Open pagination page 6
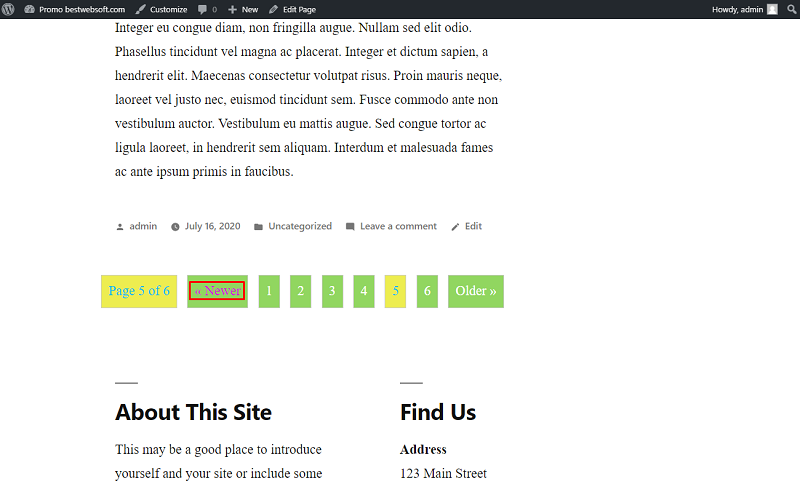The height and width of the screenshot is (492, 800). (x=427, y=291)
